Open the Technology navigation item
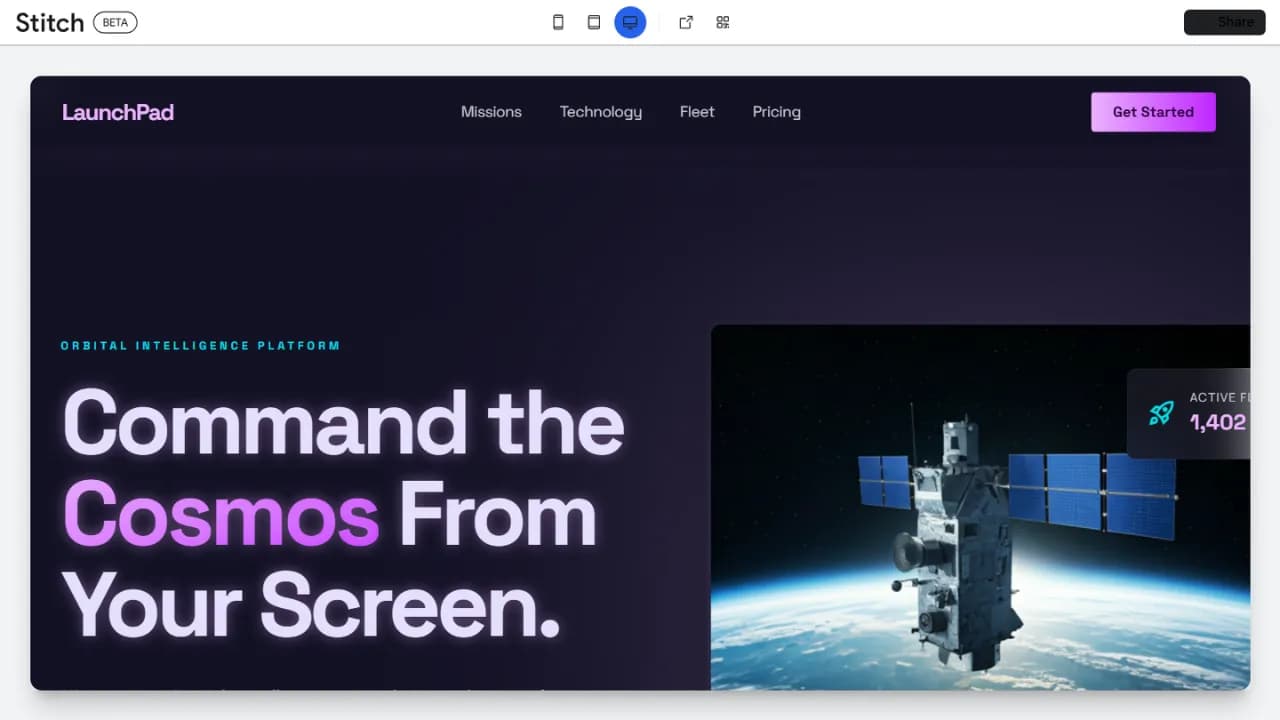The height and width of the screenshot is (720, 1280). pyautogui.click(x=600, y=112)
